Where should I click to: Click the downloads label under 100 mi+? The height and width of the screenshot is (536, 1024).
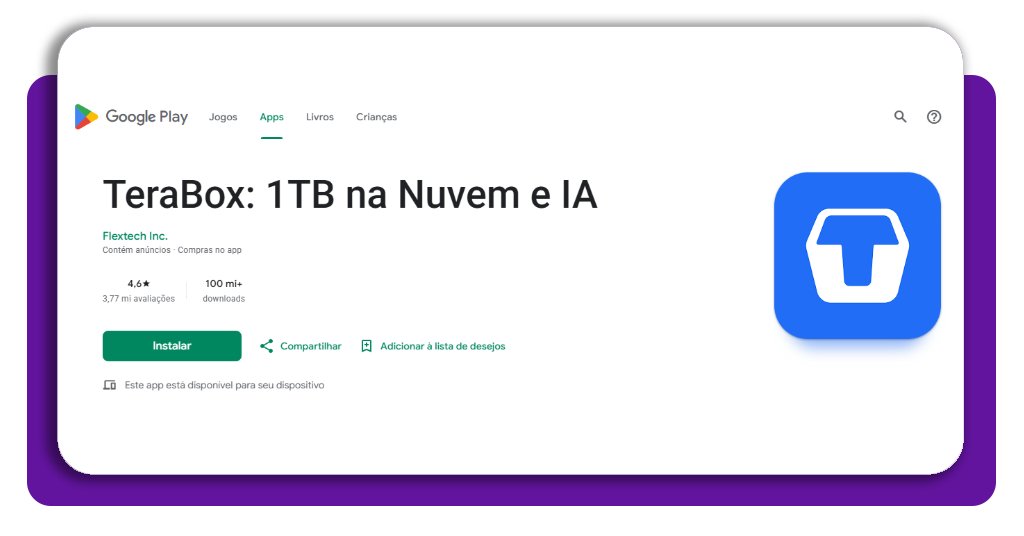coord(223,298)
